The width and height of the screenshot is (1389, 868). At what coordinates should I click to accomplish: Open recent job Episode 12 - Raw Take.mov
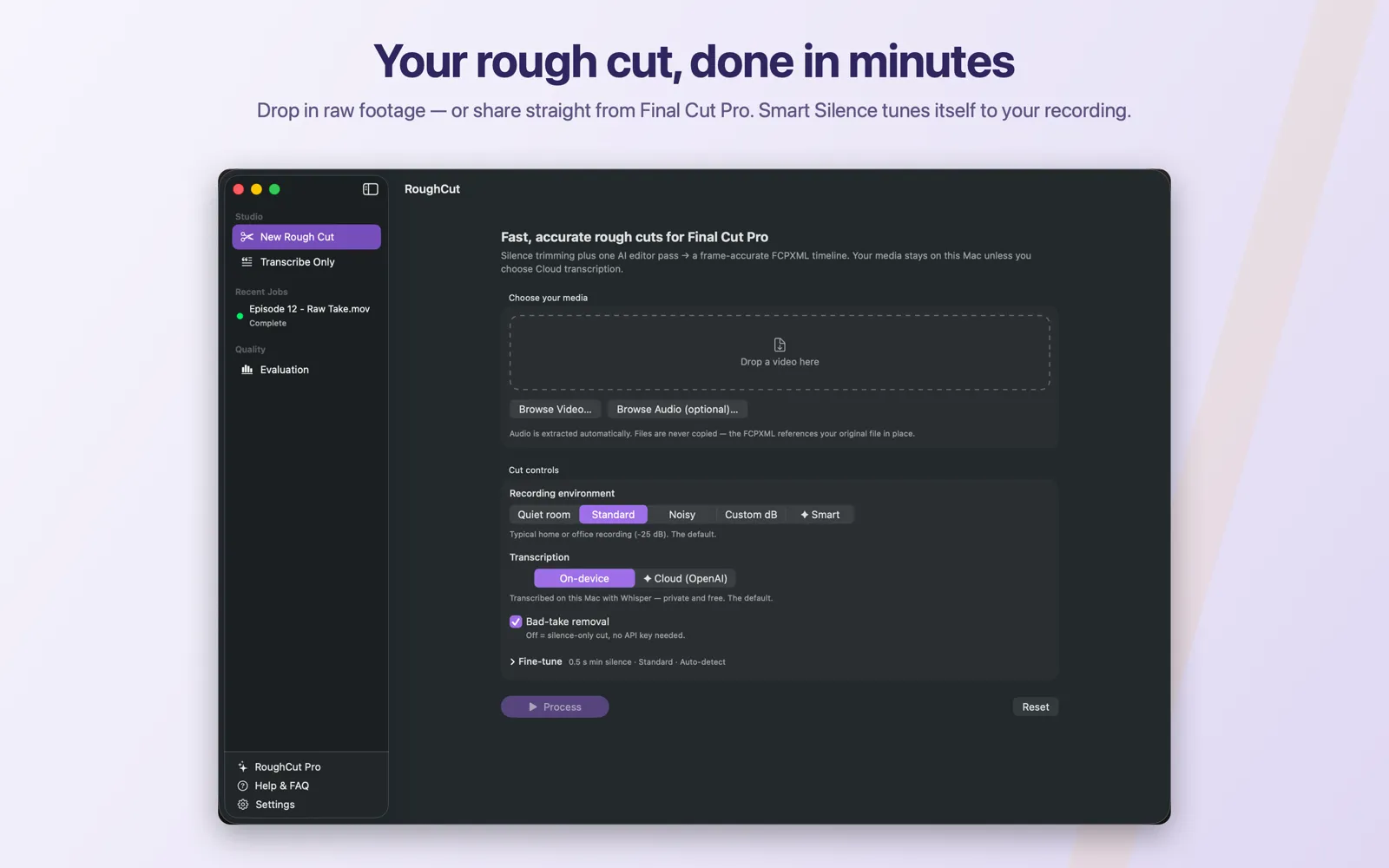click(x=306, y=316)
